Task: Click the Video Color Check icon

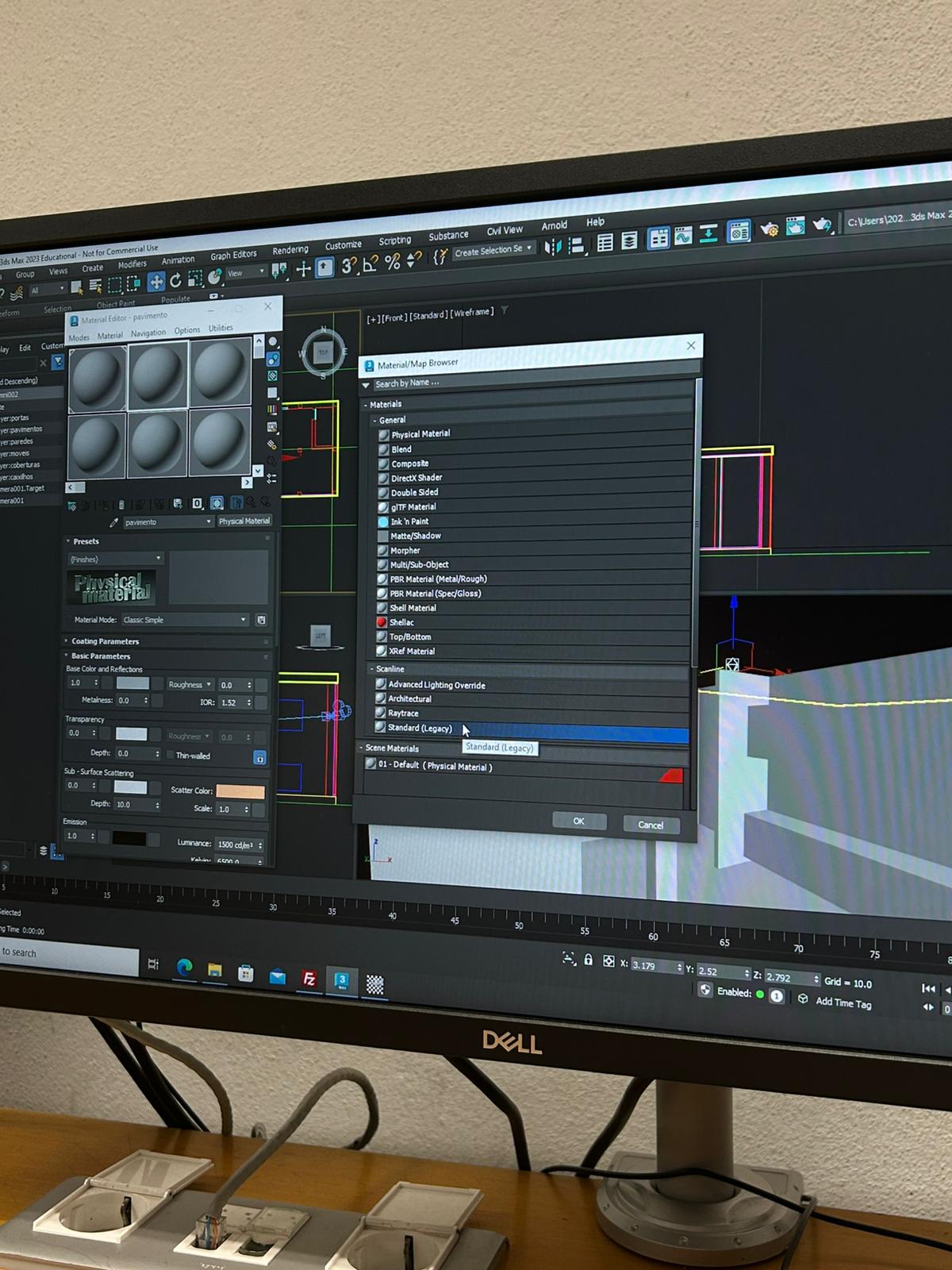Action: 272,410
